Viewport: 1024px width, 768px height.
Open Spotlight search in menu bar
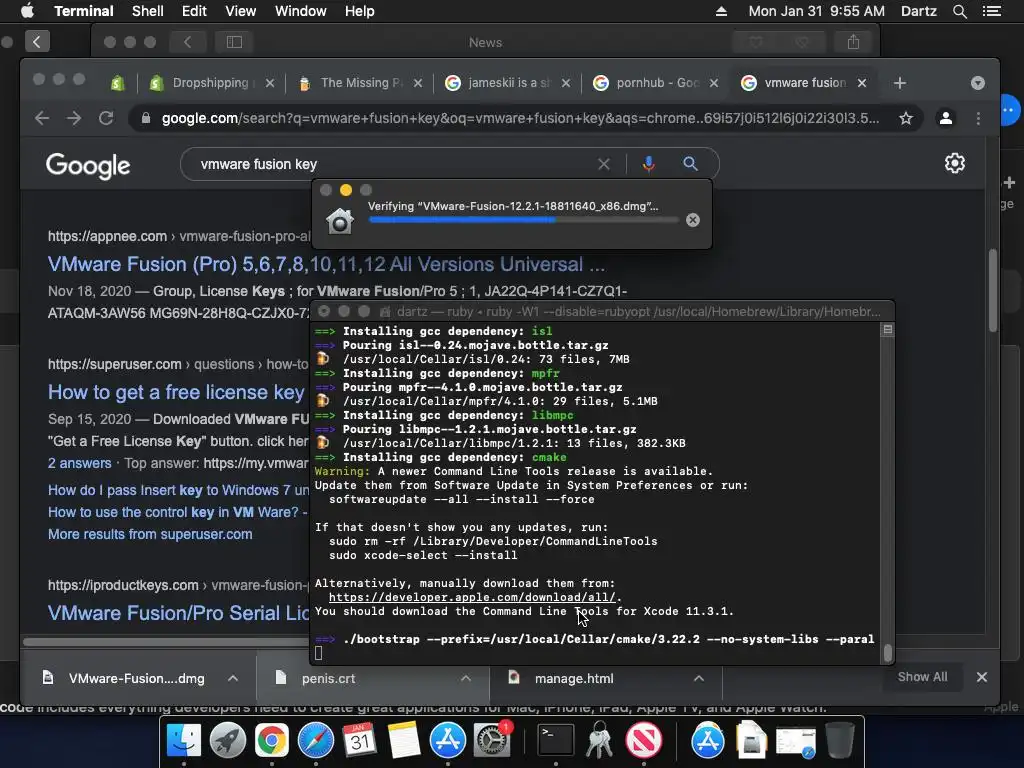(x=959, y=11)
